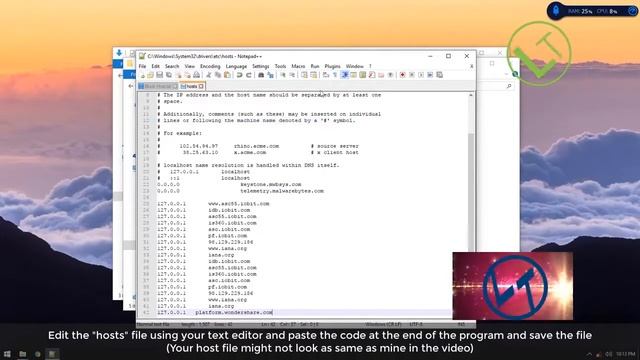Open the File menu
The height and width of the screenshot is (360, 640).
coord(142,66)
